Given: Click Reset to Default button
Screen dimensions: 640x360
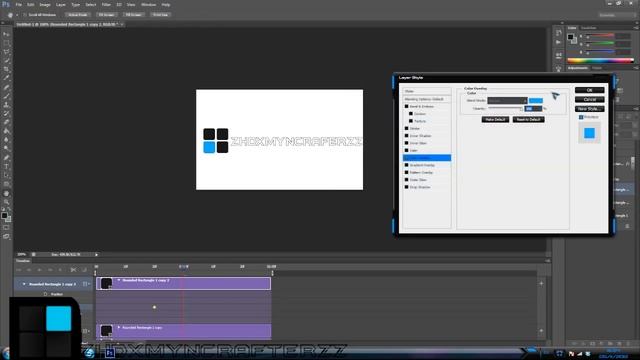Looking at the screenshot, I should (x=529, y=120).
